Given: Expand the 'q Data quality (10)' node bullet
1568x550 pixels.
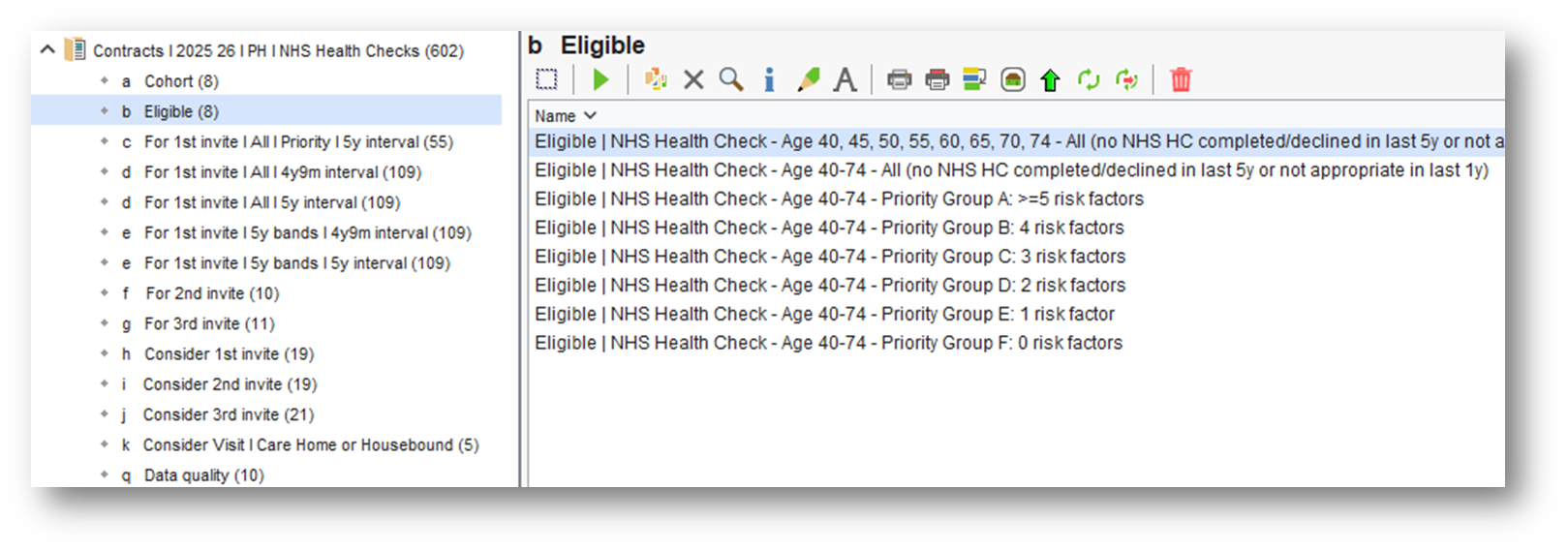Looking at the screenshot, I should pos(105,474).
